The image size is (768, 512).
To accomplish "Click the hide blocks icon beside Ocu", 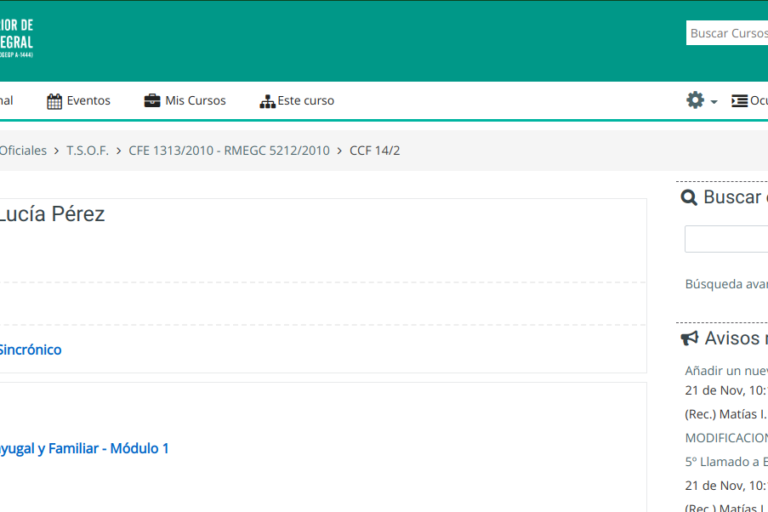I will point(740,101).
